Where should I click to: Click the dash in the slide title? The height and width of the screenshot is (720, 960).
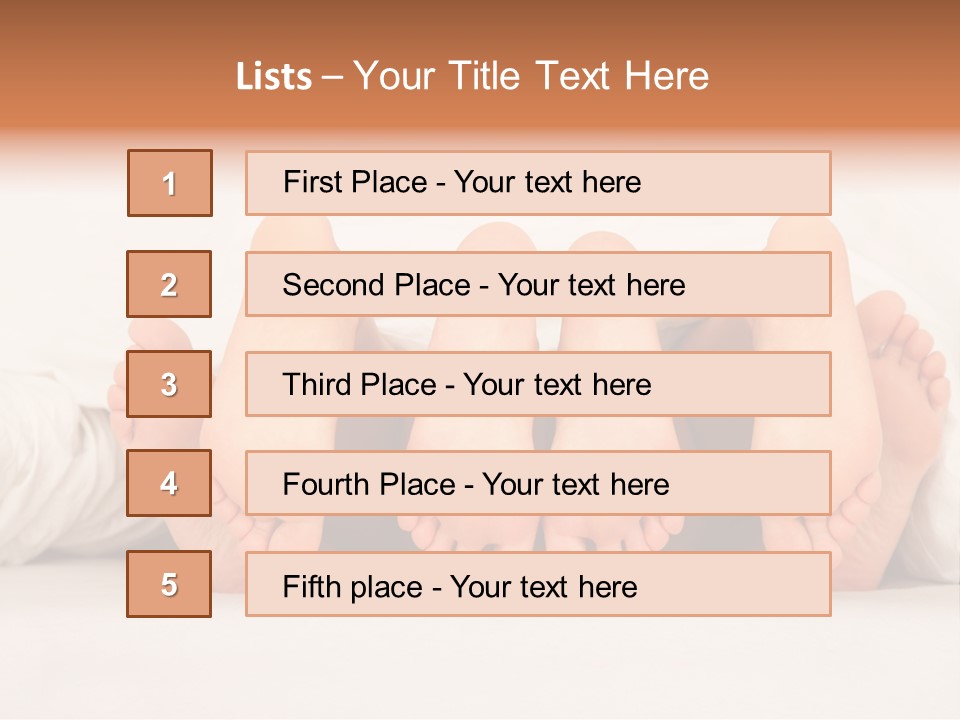pos(332,77)
